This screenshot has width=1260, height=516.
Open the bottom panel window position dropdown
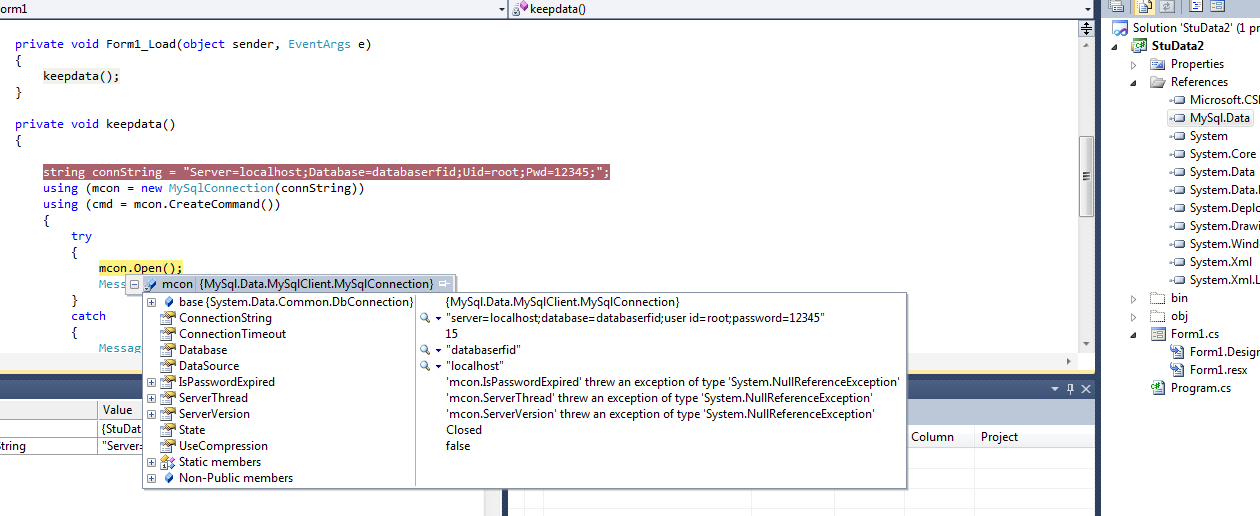(x=1054, y=388)
